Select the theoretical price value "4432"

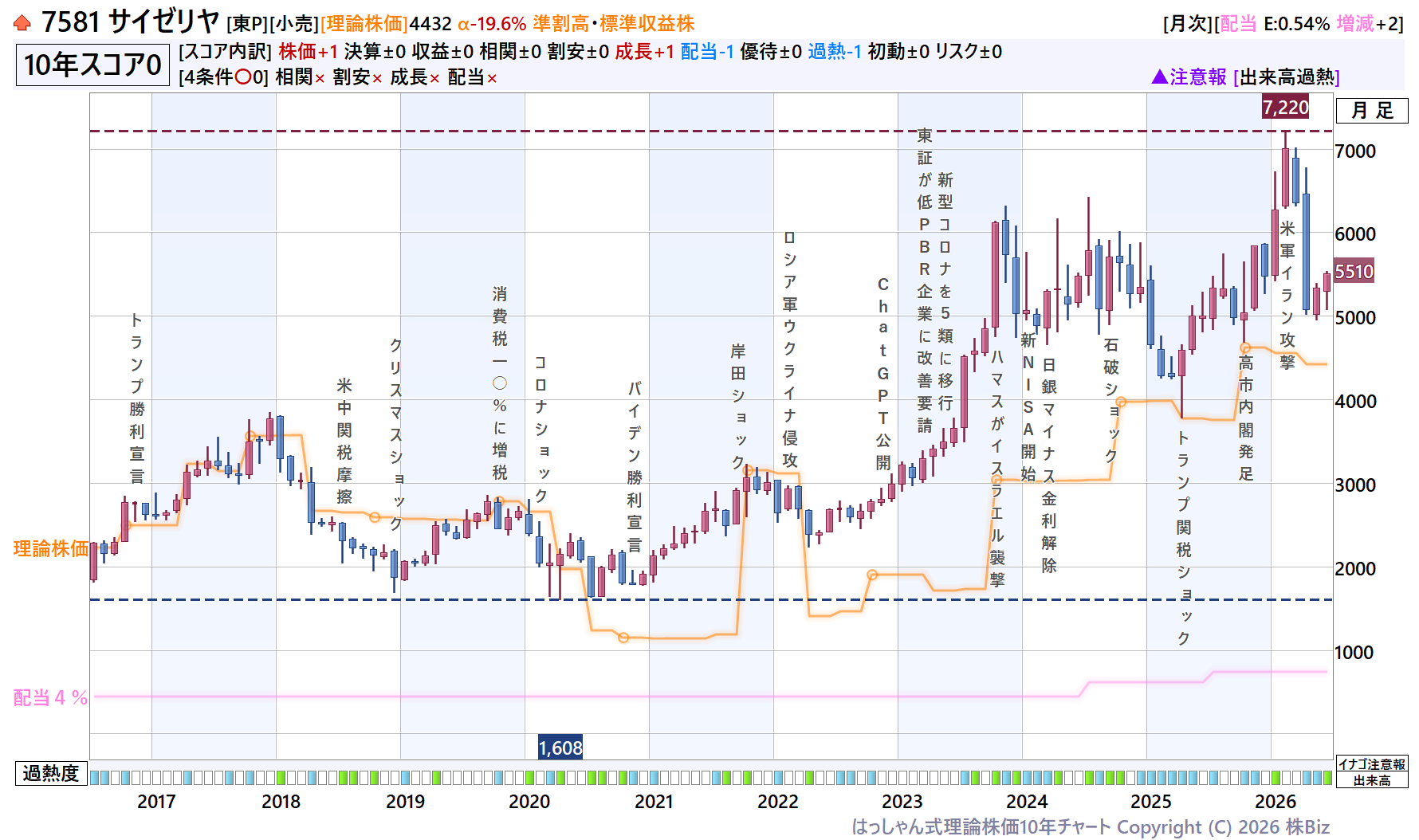430,24
